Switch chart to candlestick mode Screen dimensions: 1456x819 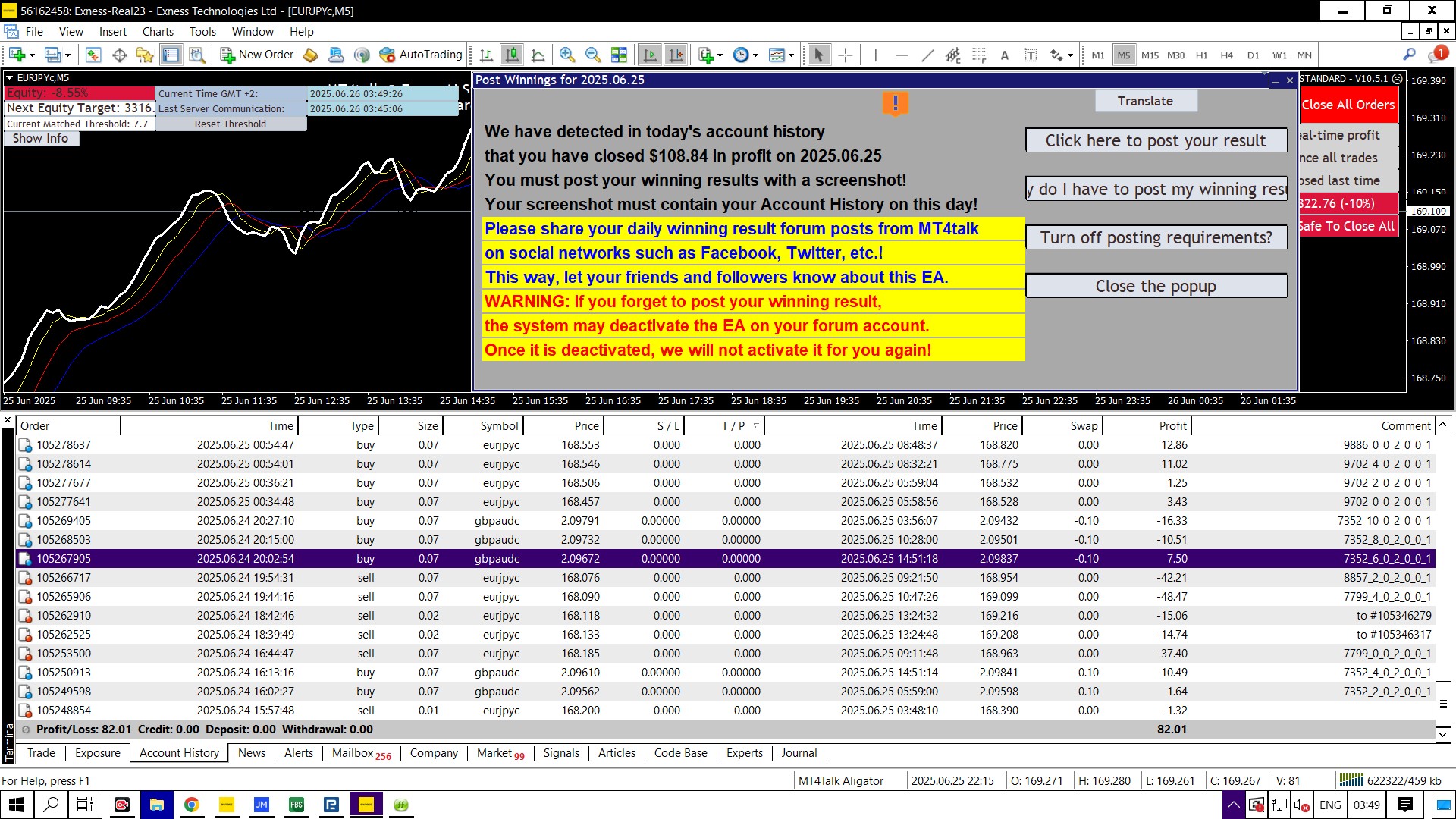tap(513, 55)
